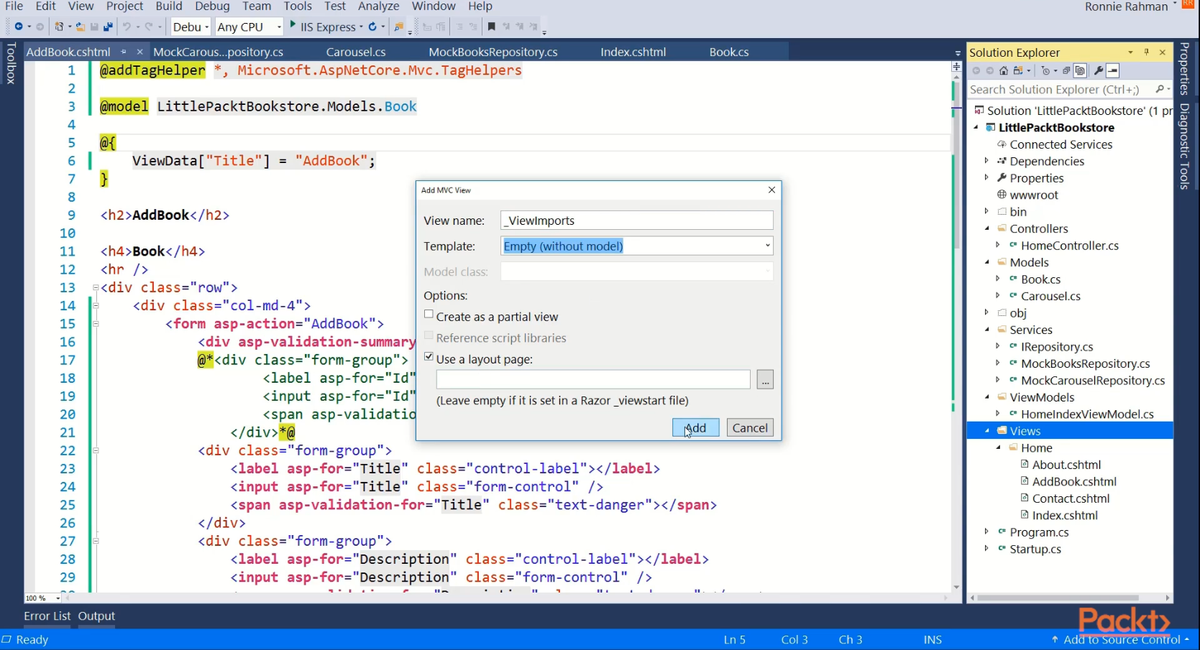Close the AddBook.cshtml tab
The width and height of the screenshot is (1200, 650).
click(139, 52)
